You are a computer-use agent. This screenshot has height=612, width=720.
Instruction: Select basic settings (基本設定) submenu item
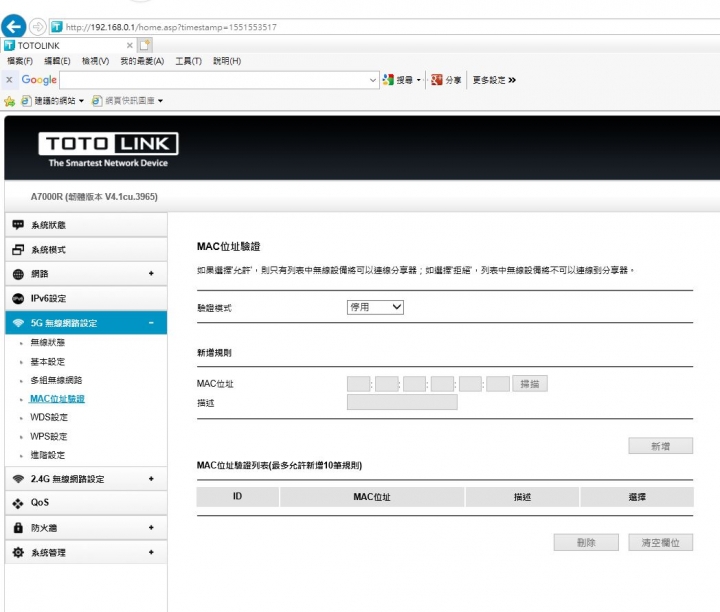(x=48, y=362)
